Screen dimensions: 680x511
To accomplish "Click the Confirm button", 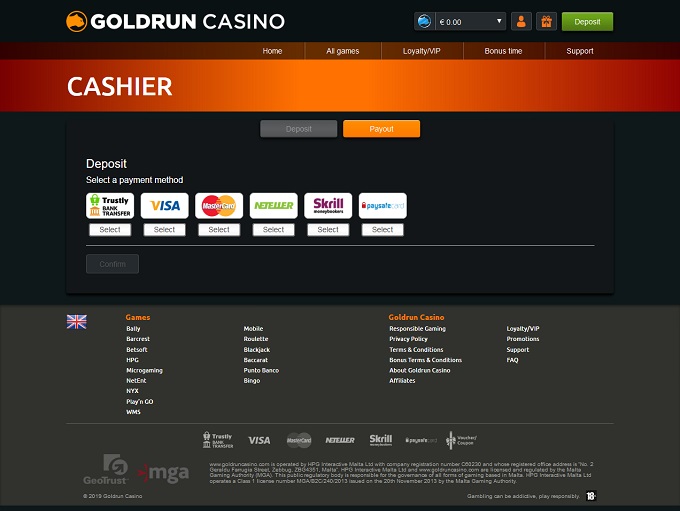I will (x=112, y=264).
